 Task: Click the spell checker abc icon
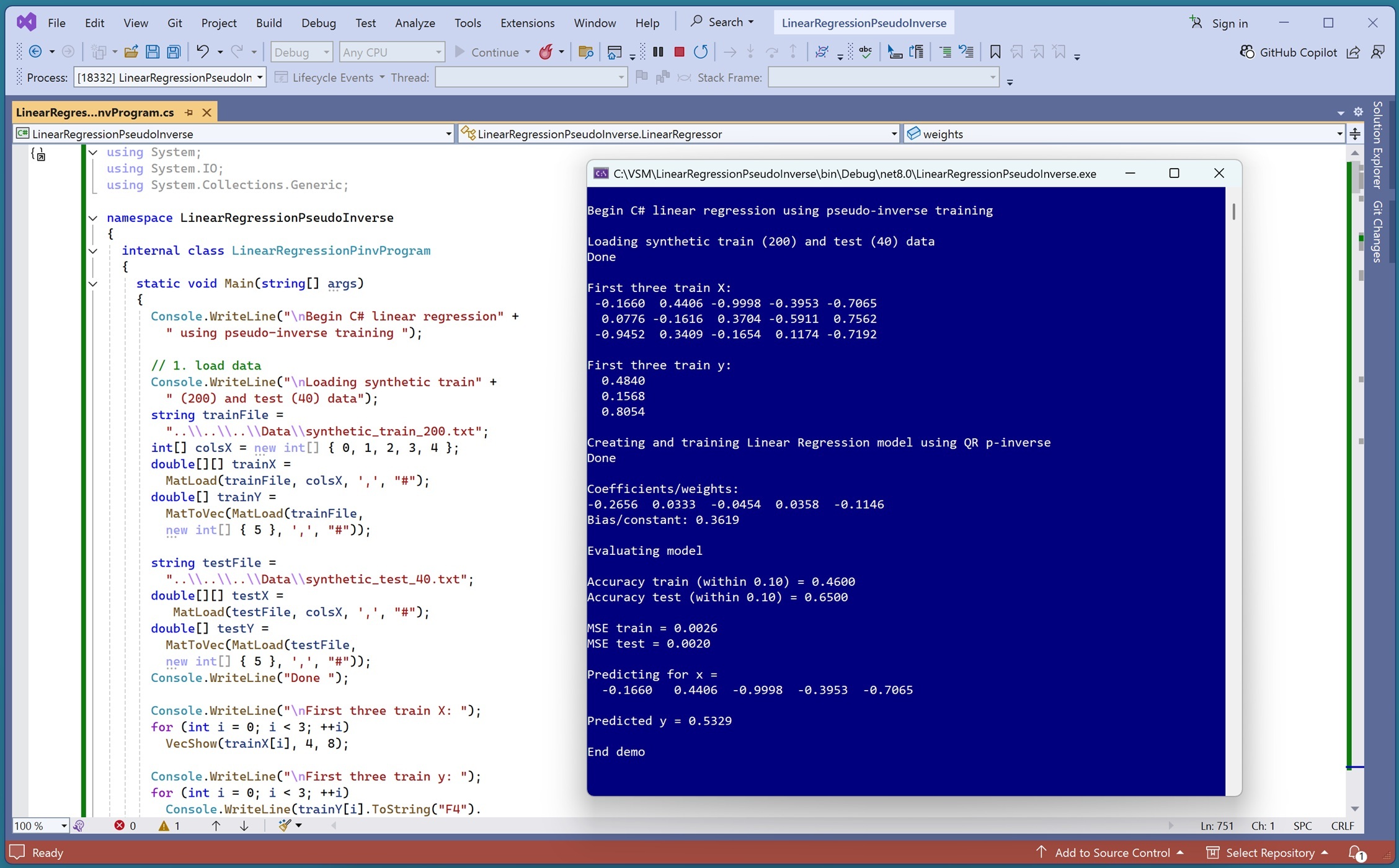coord(866,52)
